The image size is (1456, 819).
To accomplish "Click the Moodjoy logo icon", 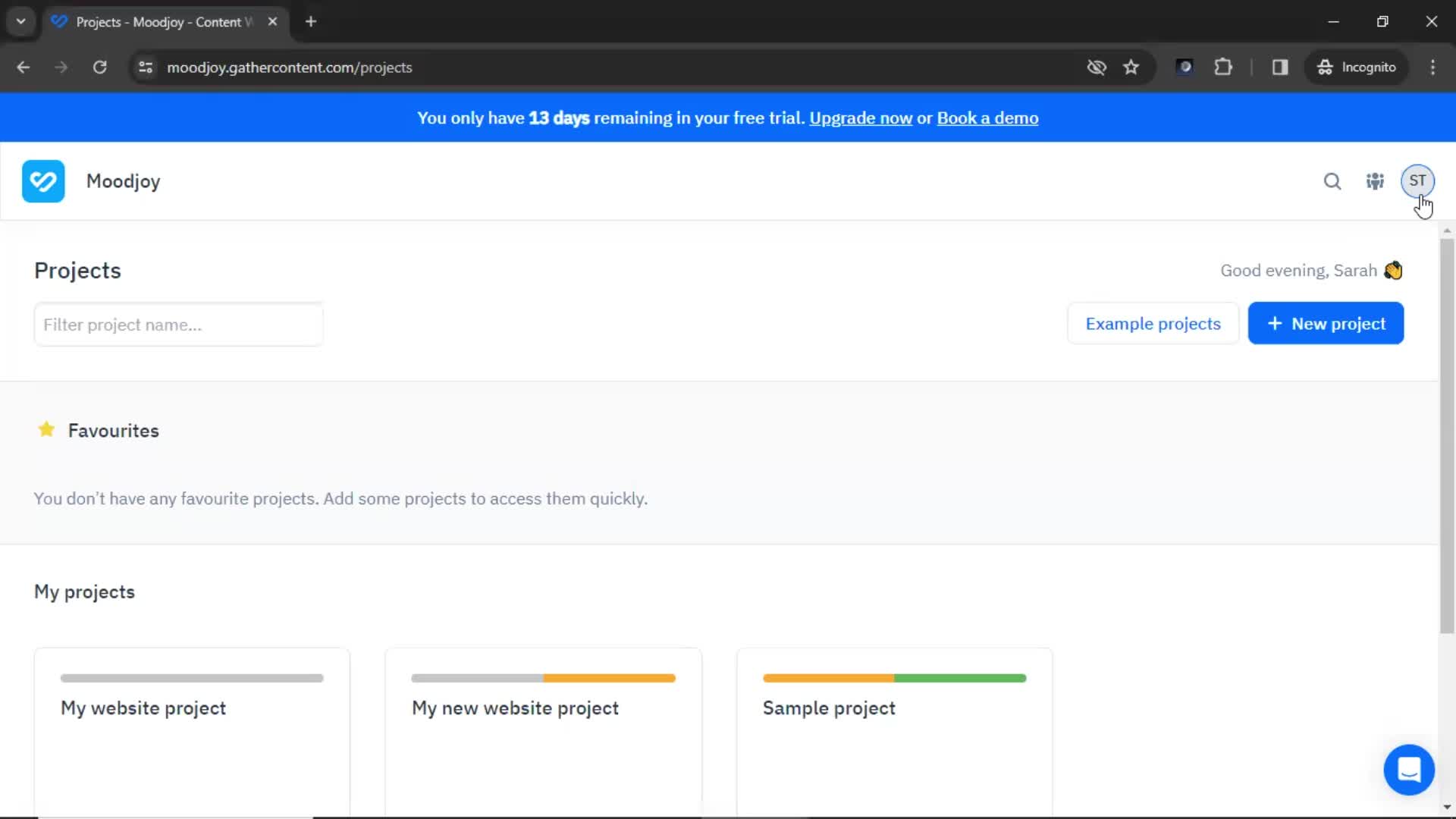I will click(x=42, y=181).
